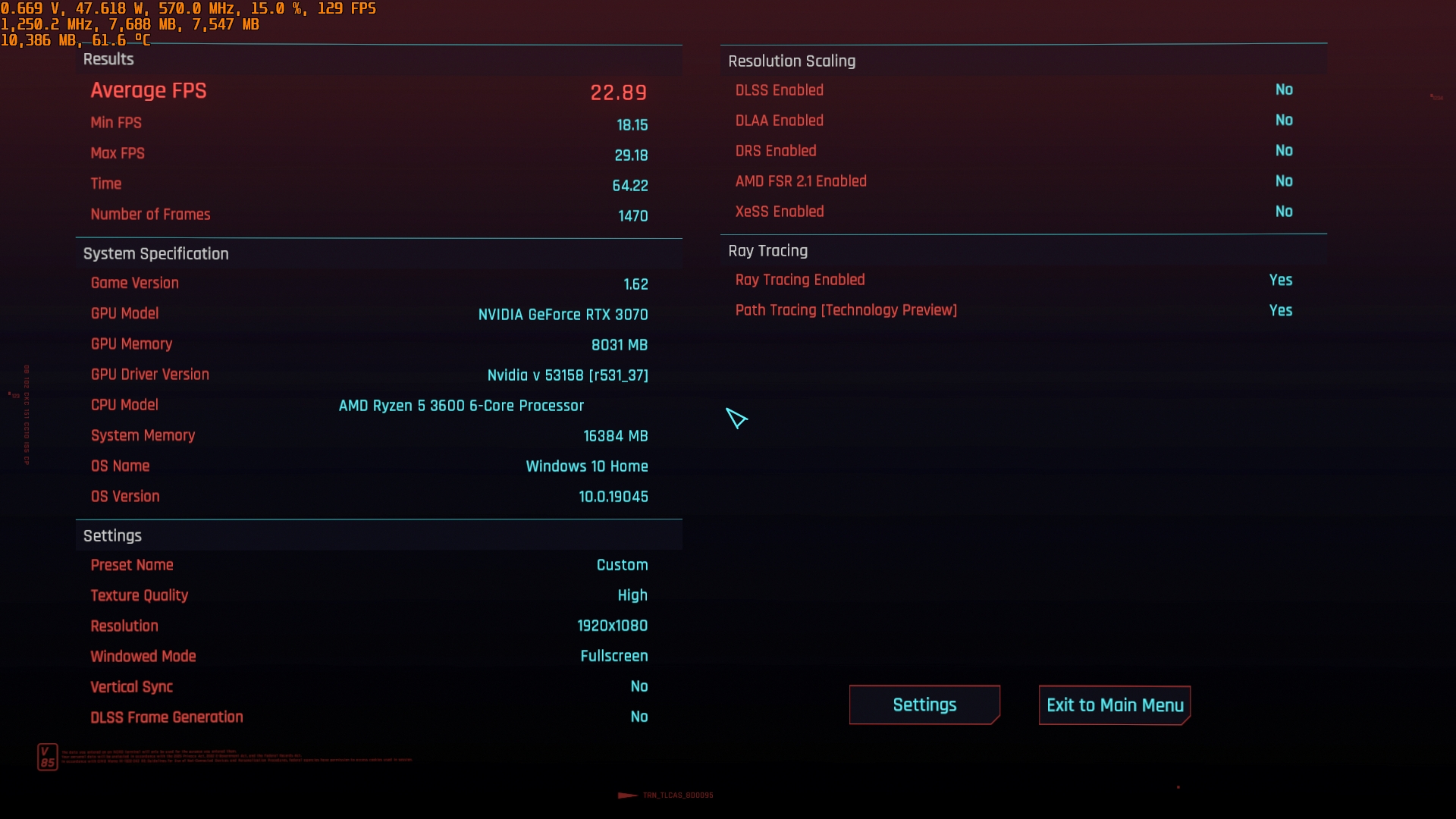Screen dimensions: 1456x819
Task: Click the Settings button
Action: (924, 705)
